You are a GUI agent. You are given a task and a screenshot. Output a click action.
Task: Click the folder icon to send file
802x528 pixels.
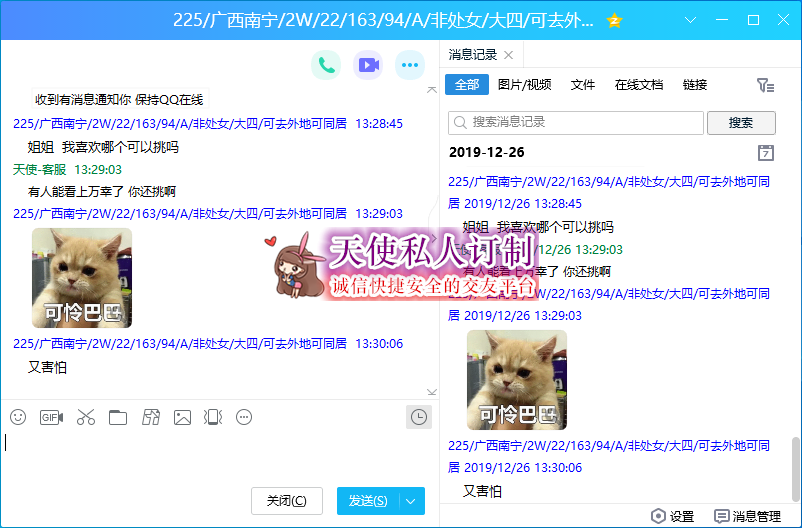pos(118,417)
